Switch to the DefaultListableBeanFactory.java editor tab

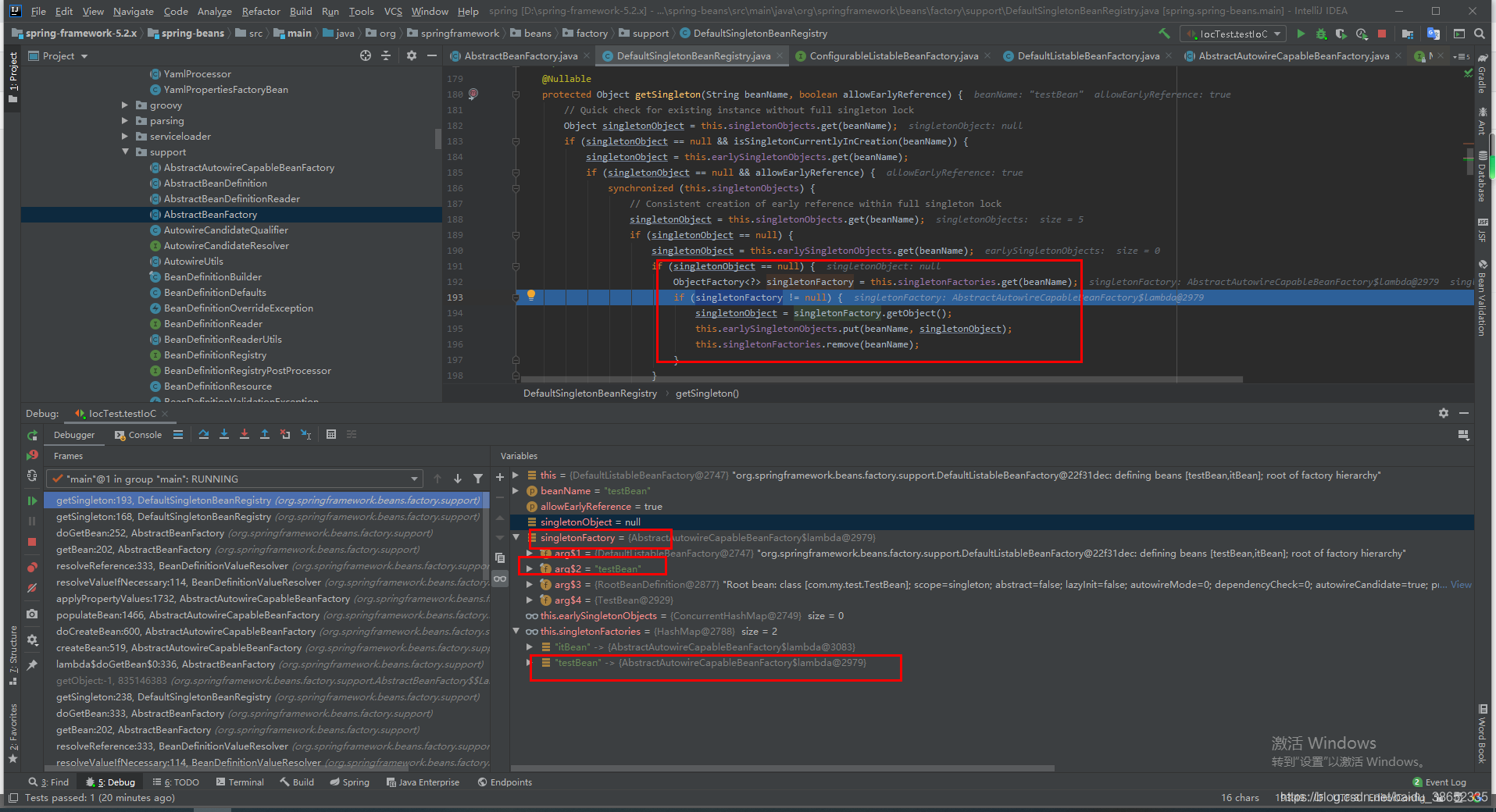(1087, 55)
